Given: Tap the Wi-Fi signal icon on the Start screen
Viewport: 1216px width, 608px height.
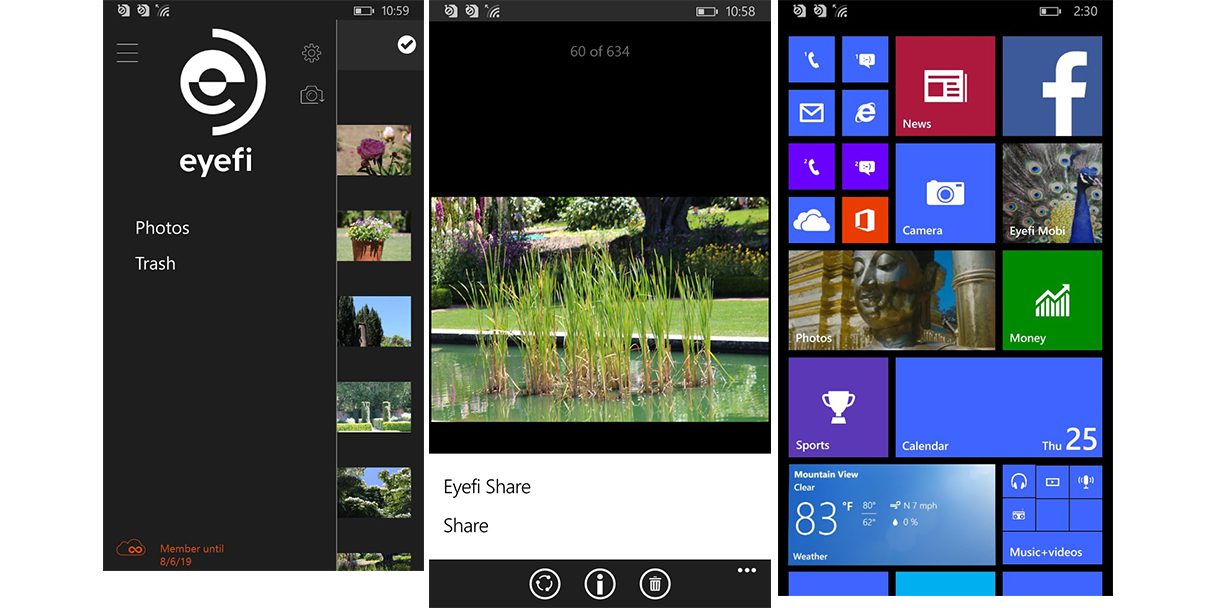Looking at the screenshot, I should tap(841, 11).
